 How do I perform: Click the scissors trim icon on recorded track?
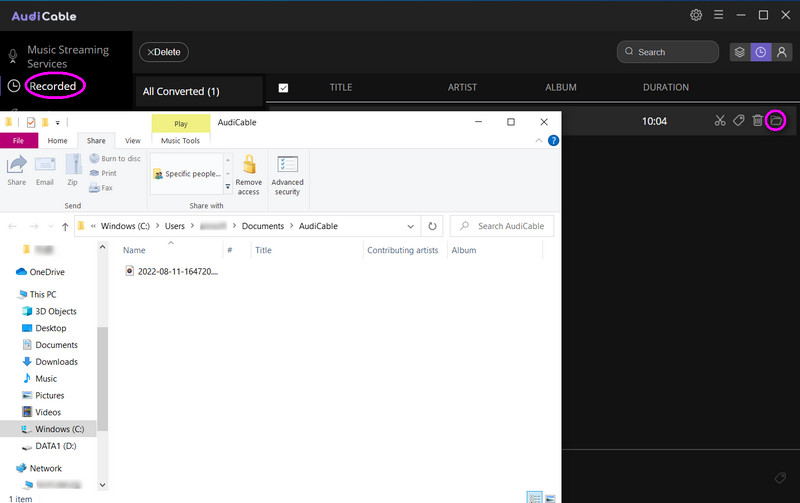[719, 121]
